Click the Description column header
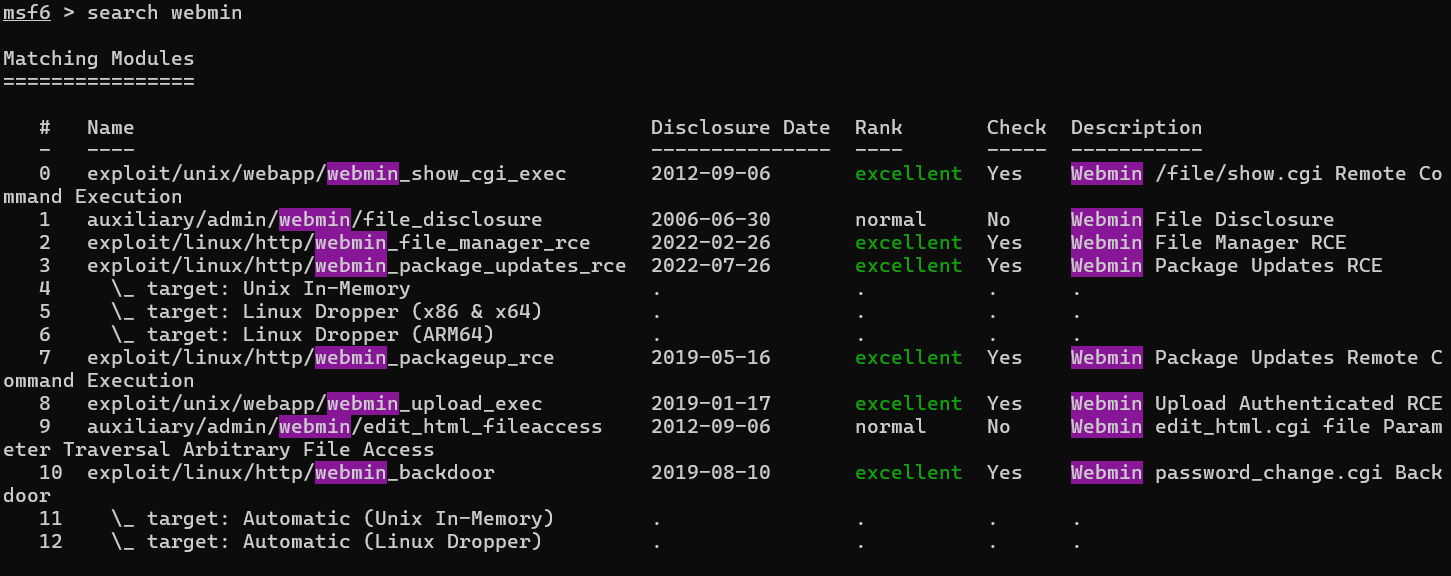 [1136, 128]
